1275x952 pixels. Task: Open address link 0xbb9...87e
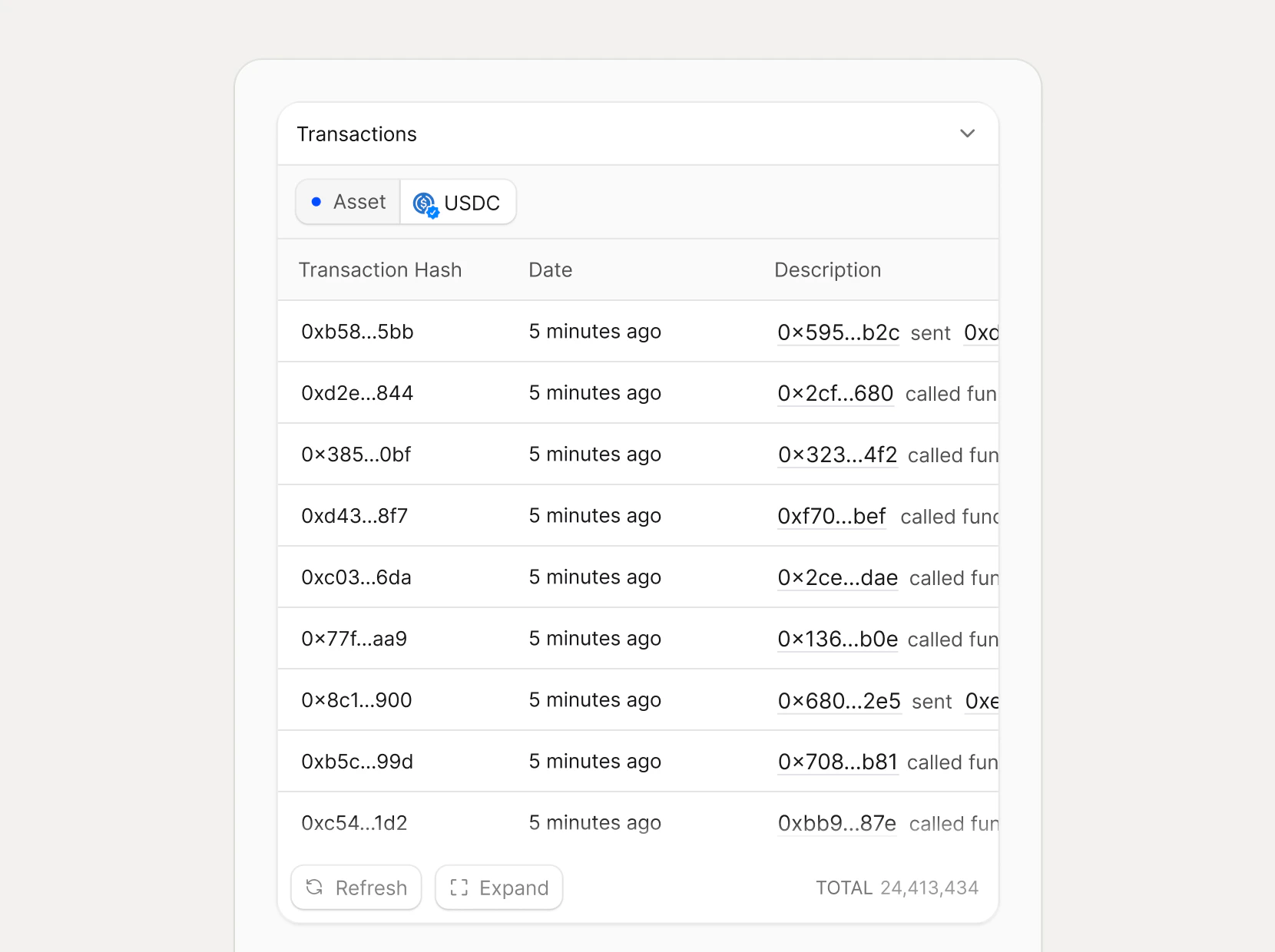point(836,823)
